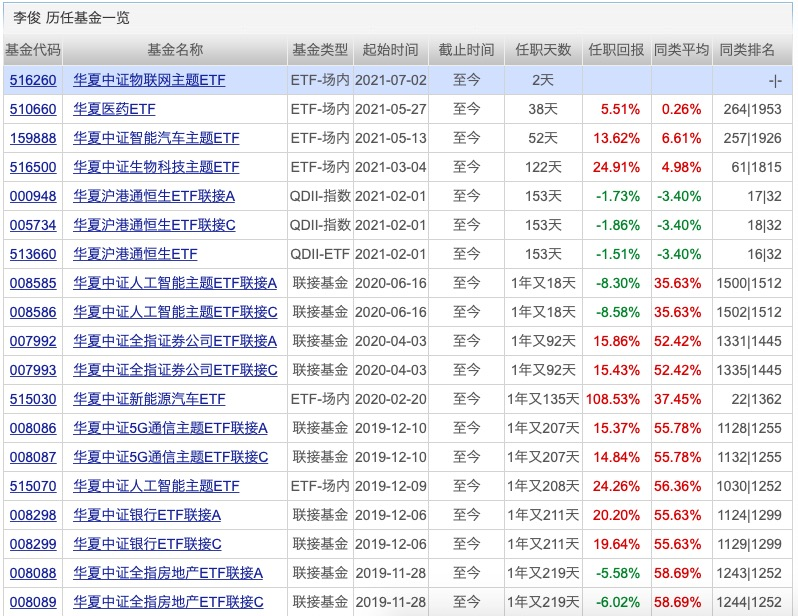
Task: Click fund code 159888
Action: [x=33, y=138]
